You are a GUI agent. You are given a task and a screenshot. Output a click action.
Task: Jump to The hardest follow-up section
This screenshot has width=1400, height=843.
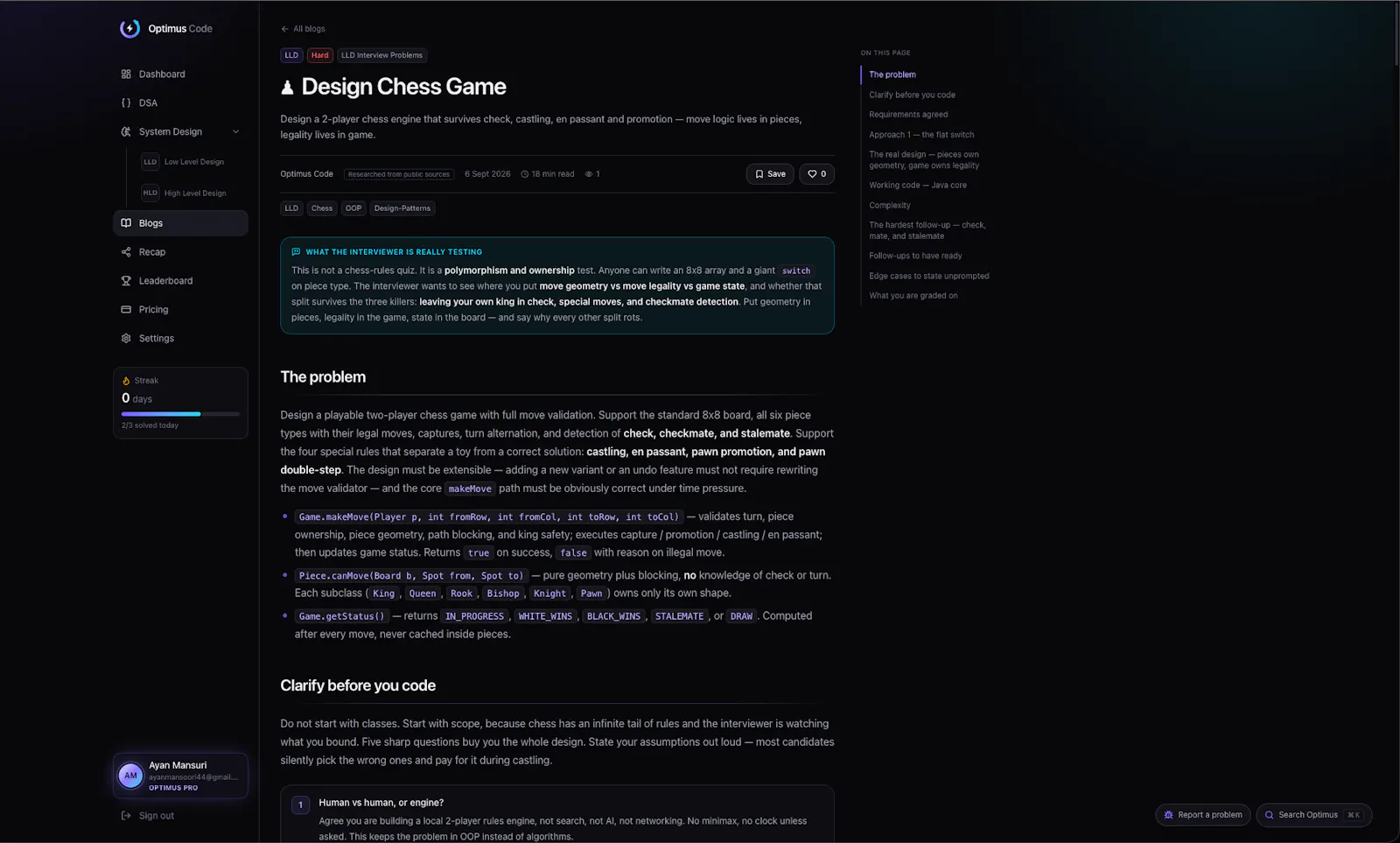(927, 230)
